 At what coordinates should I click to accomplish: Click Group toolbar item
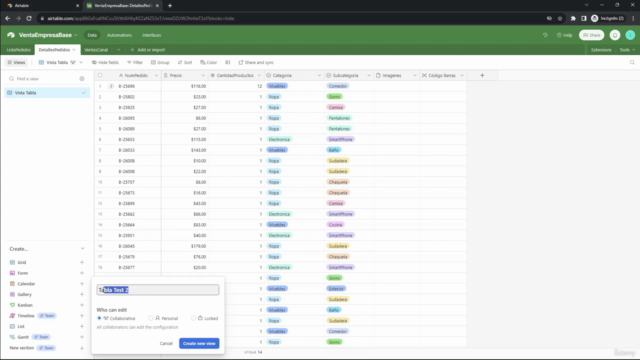point(160,62)
